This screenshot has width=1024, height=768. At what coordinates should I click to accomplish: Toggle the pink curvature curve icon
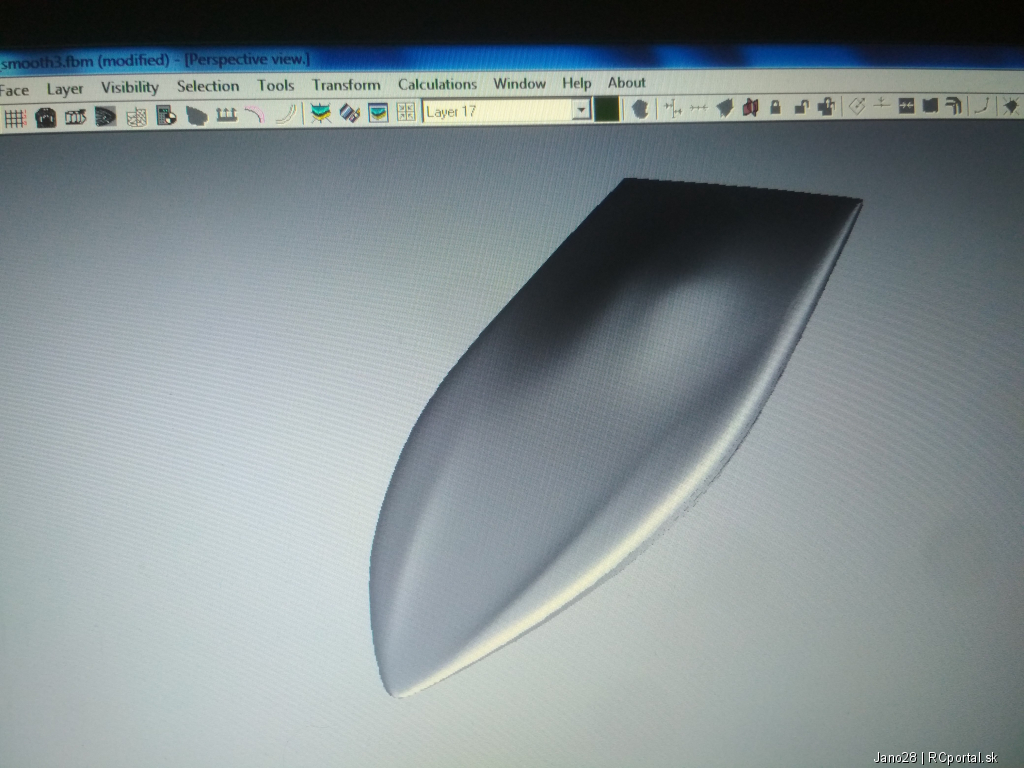coord(255,115)
